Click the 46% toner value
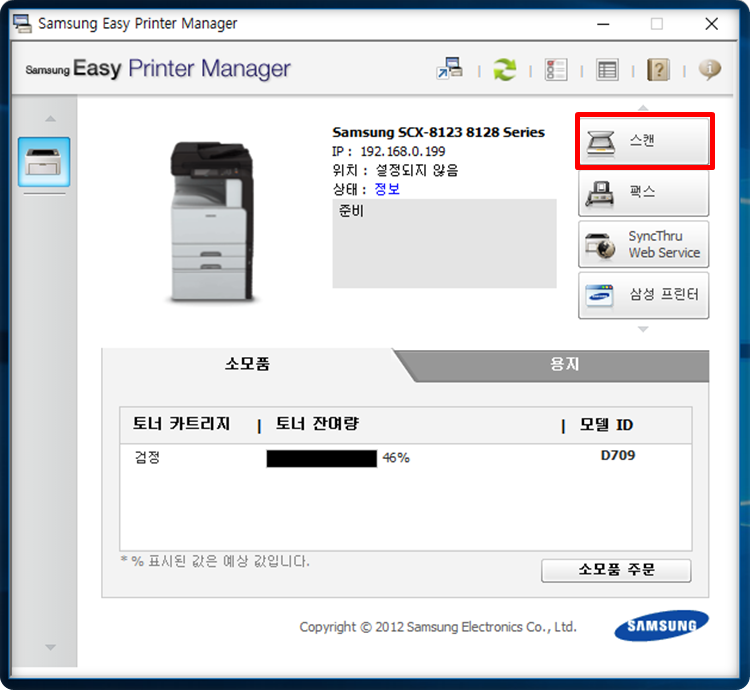The image size is (750, 690). pyautogui.click(x=396, y=458)
